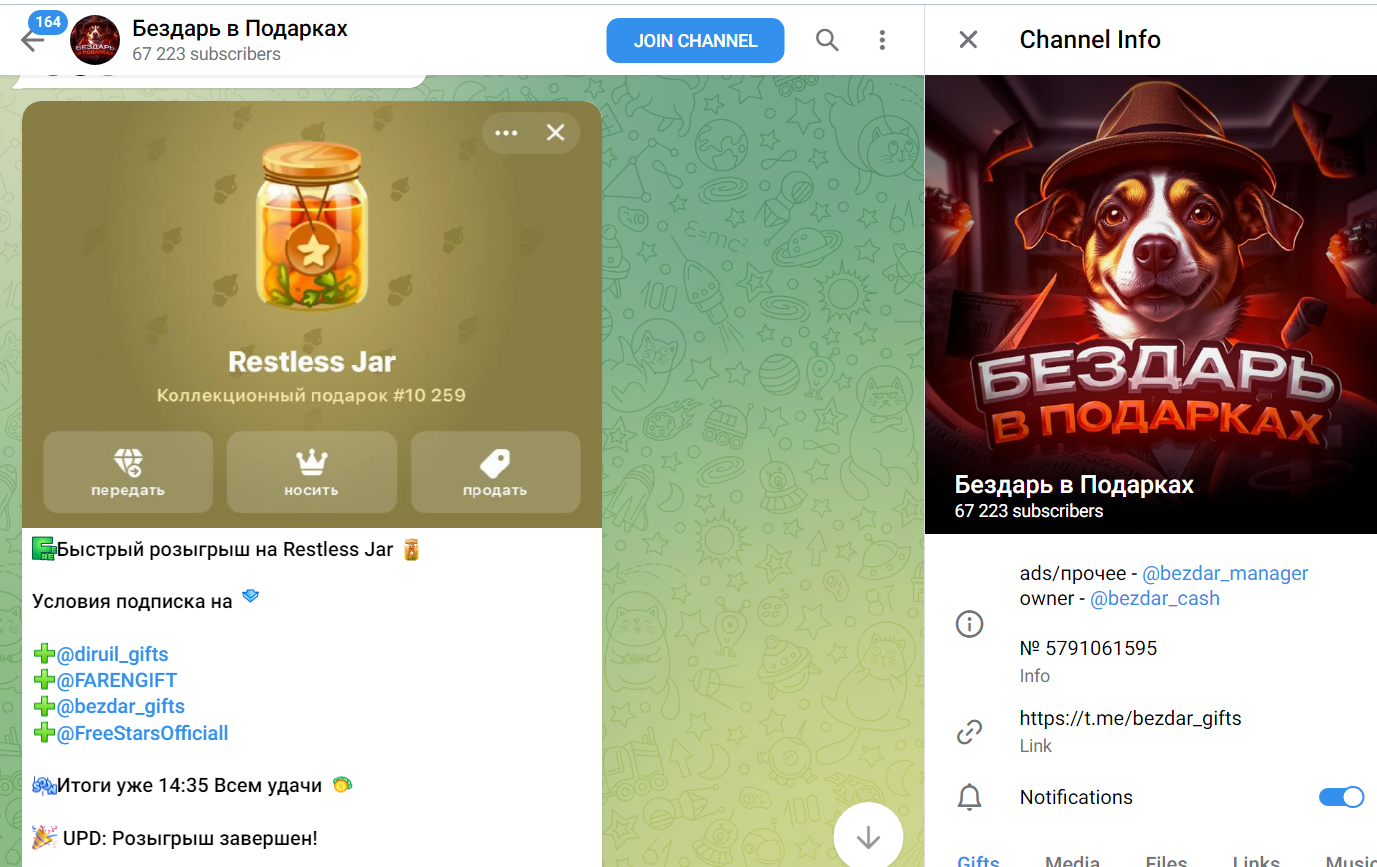1377x867 pixels.
Task: Click the channel title Бездарь в Подарках in the header
Action: tap(240, 28)
